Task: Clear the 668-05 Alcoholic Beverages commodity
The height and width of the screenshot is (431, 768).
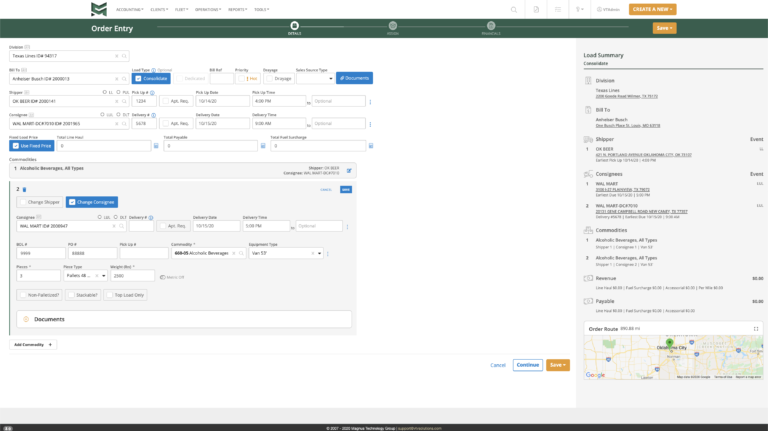Action: [234, 253]
